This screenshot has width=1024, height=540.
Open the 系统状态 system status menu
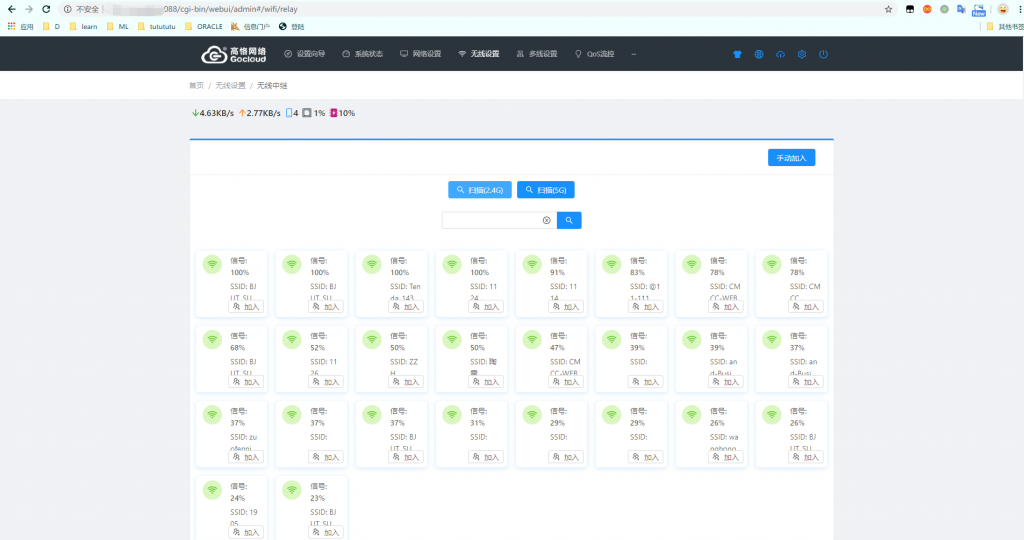tap(362, 54)
